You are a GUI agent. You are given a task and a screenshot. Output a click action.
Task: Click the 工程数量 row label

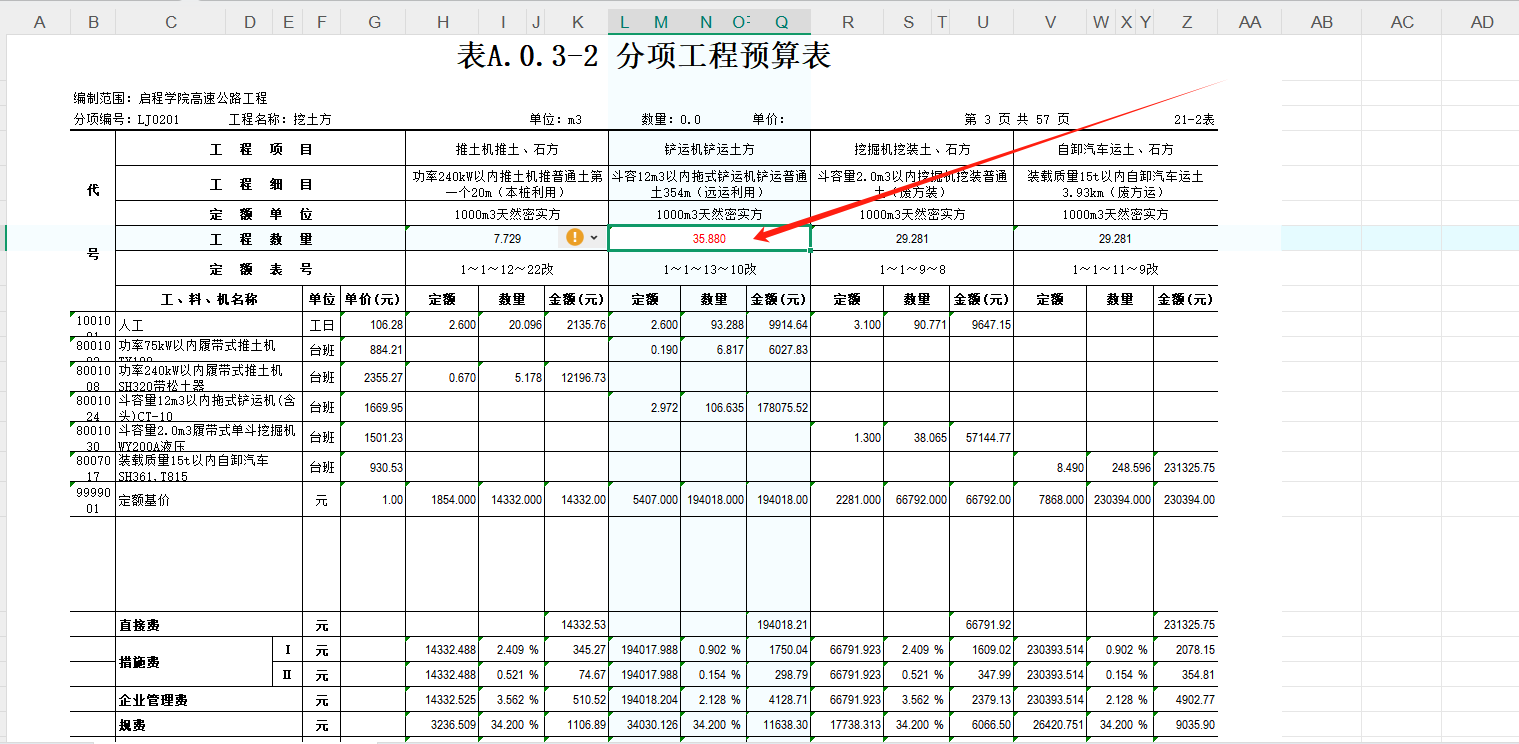click(x=261, y=239)
